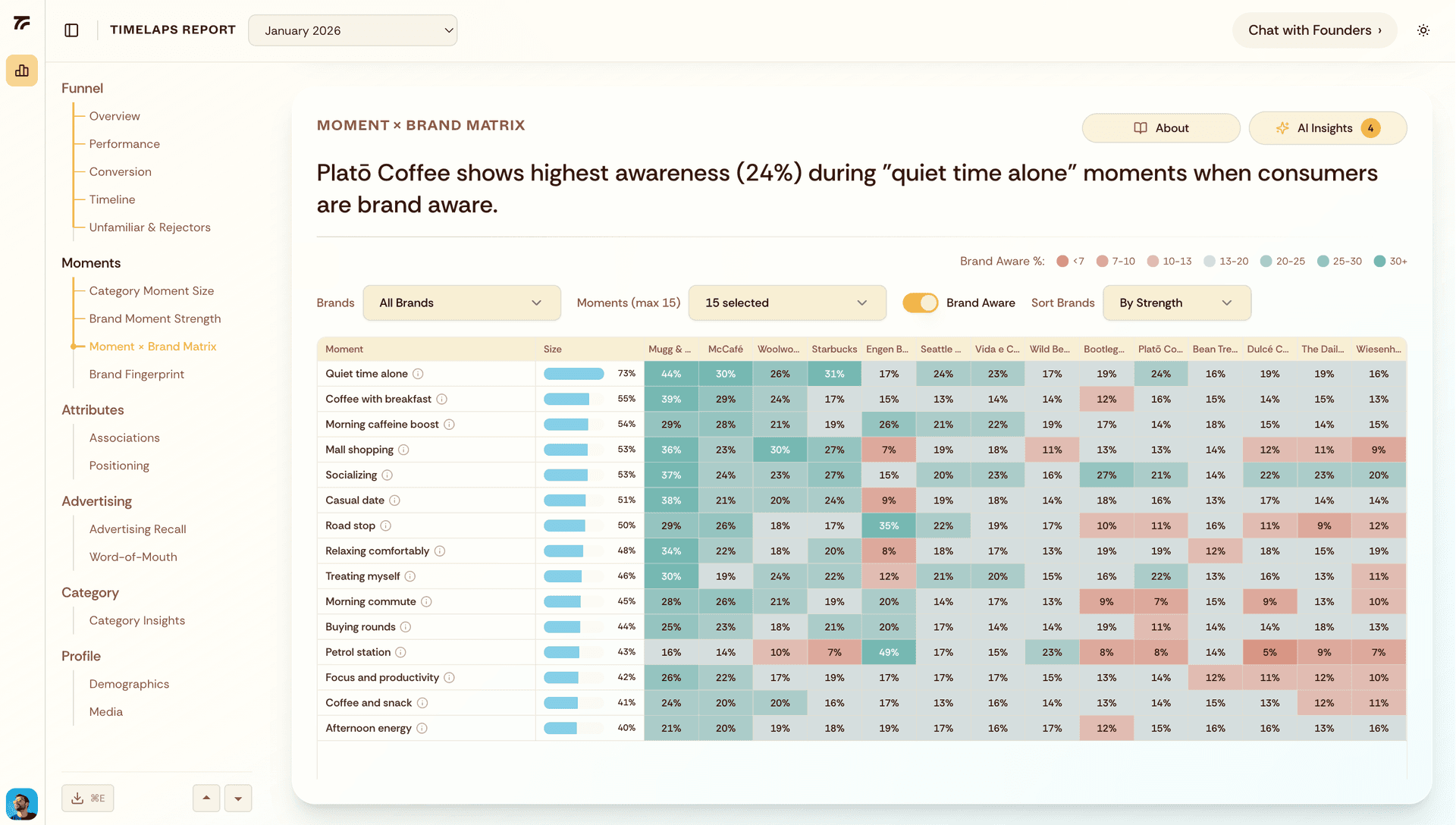Image resolution: width=1456 pixels, height=825 pixels.
Task: Open Category Moment Size link
Action: pyautogui.click(x=152, y=291)
